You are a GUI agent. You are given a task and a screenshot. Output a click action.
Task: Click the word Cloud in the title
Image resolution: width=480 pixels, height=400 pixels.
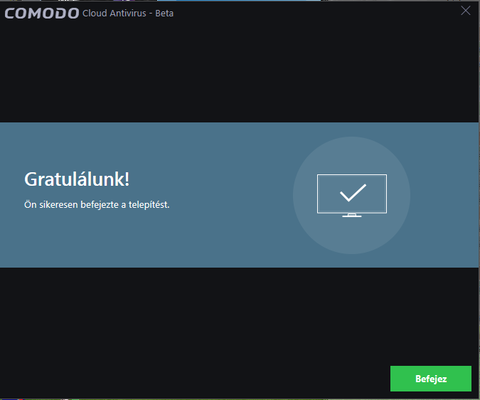(x=95, y=13)
